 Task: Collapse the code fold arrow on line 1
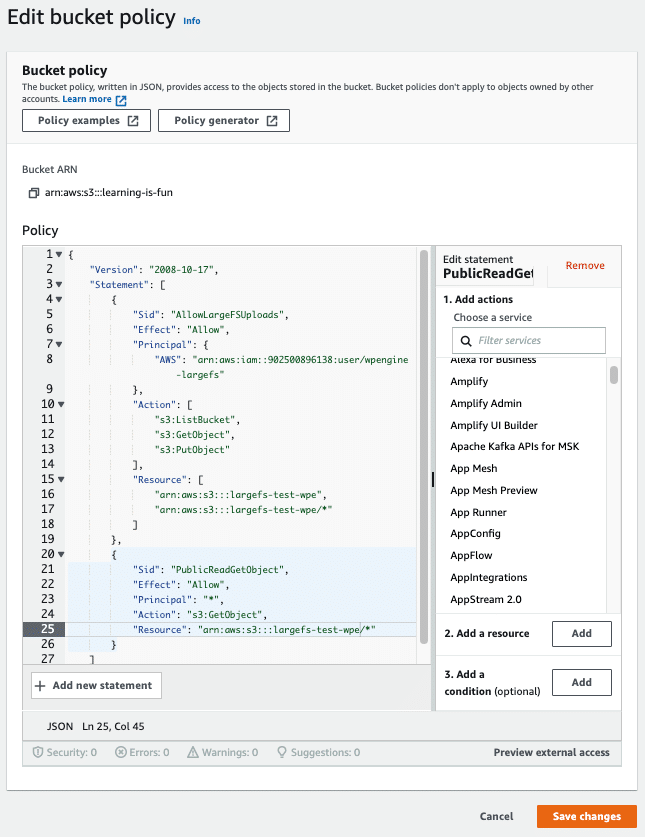(59, 254)
